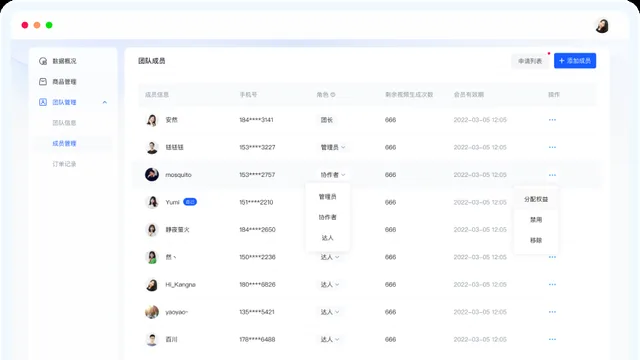Click the 团长 role tag in the first row
This screenshot has height=360, width=640.
click(x=327, y=120)
